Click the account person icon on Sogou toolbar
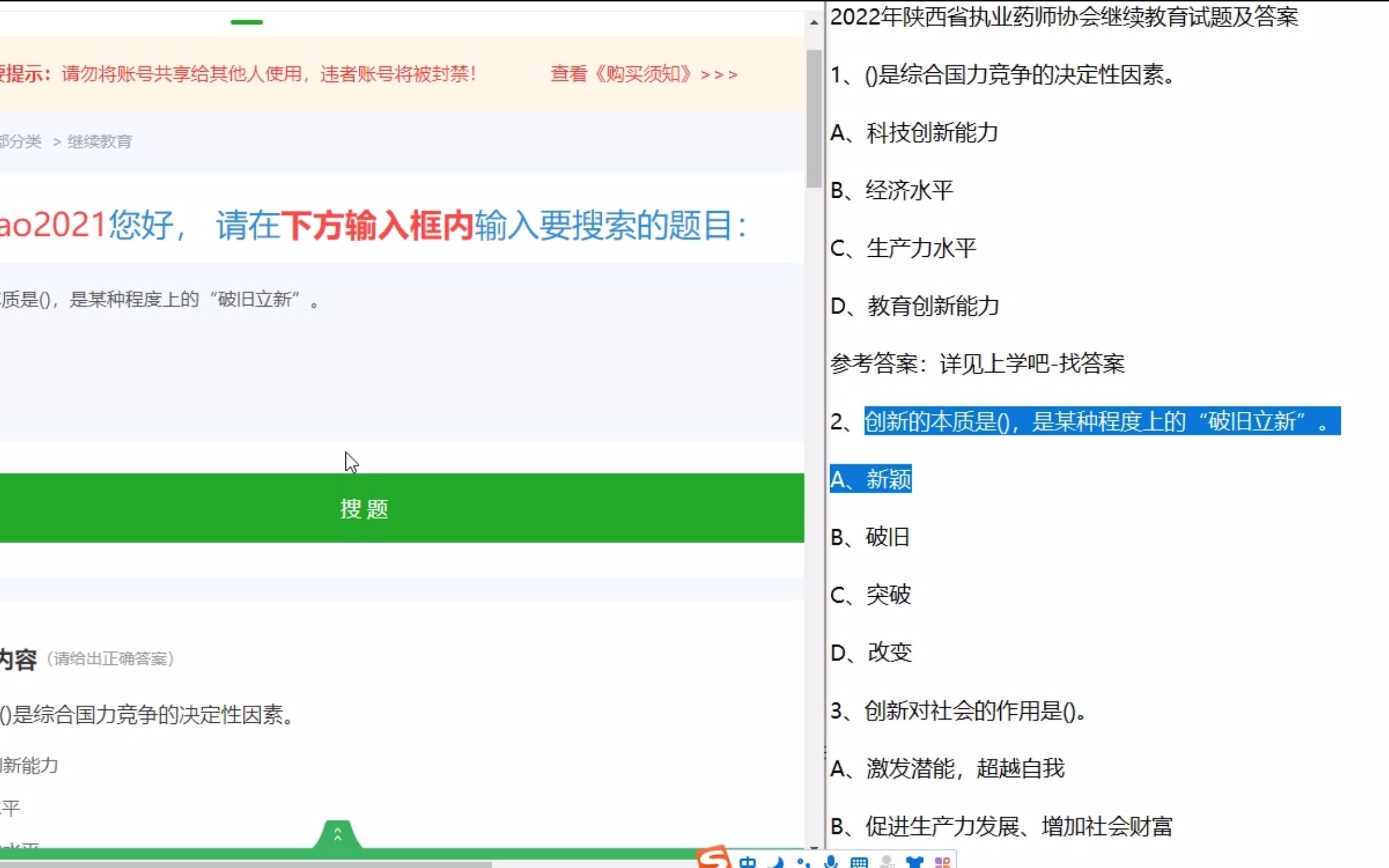 click(888, 862)
